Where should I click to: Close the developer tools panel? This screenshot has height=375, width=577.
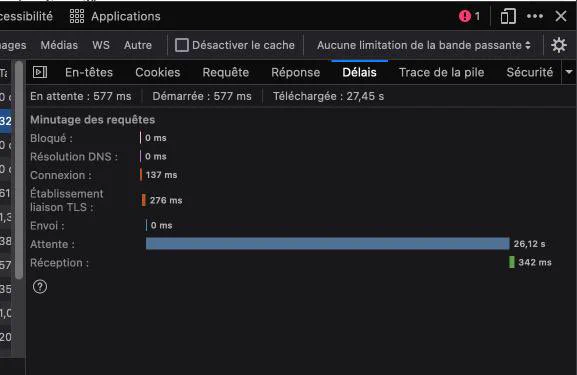coord(561,16)
